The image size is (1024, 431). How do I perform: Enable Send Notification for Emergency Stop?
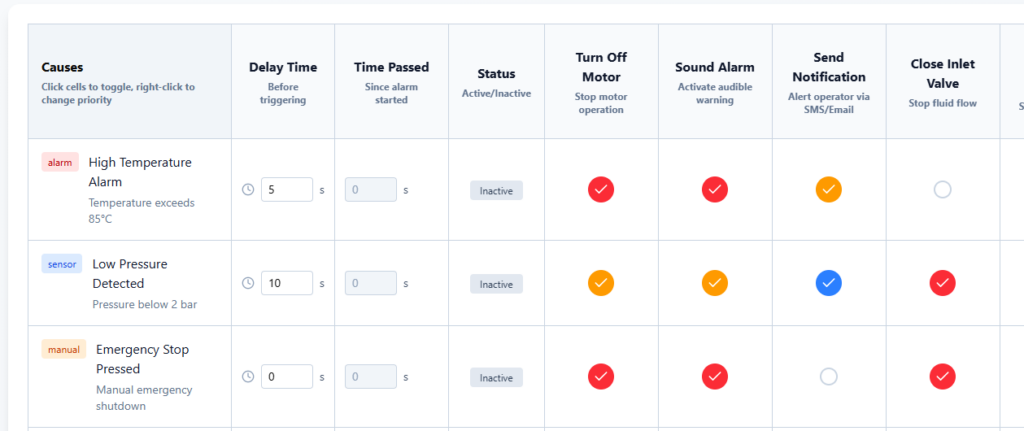(x=828, y=377)
